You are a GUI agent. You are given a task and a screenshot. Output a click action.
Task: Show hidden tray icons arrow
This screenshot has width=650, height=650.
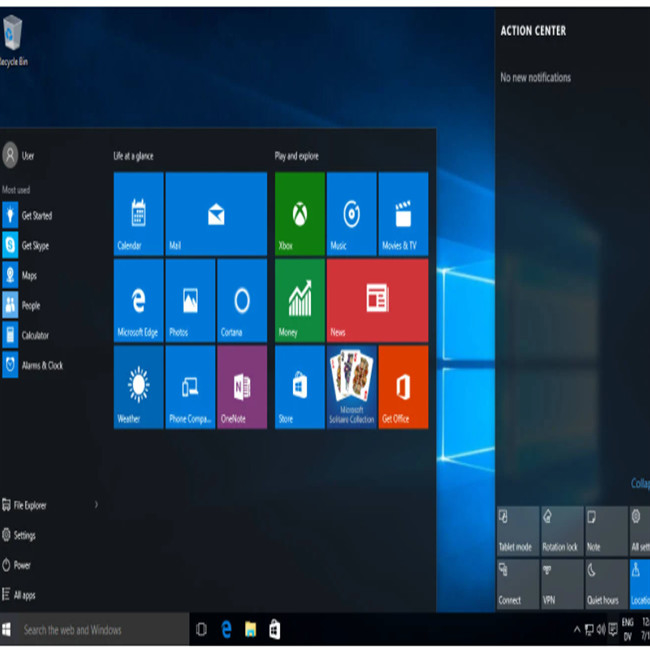pos(577,630)
